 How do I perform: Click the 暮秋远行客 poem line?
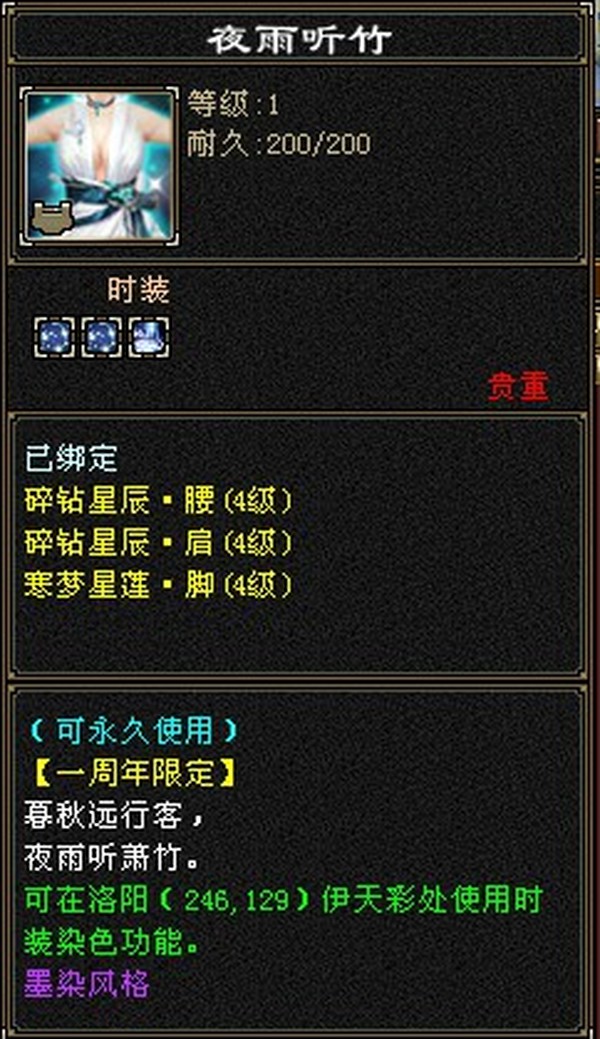pos(113,816)
